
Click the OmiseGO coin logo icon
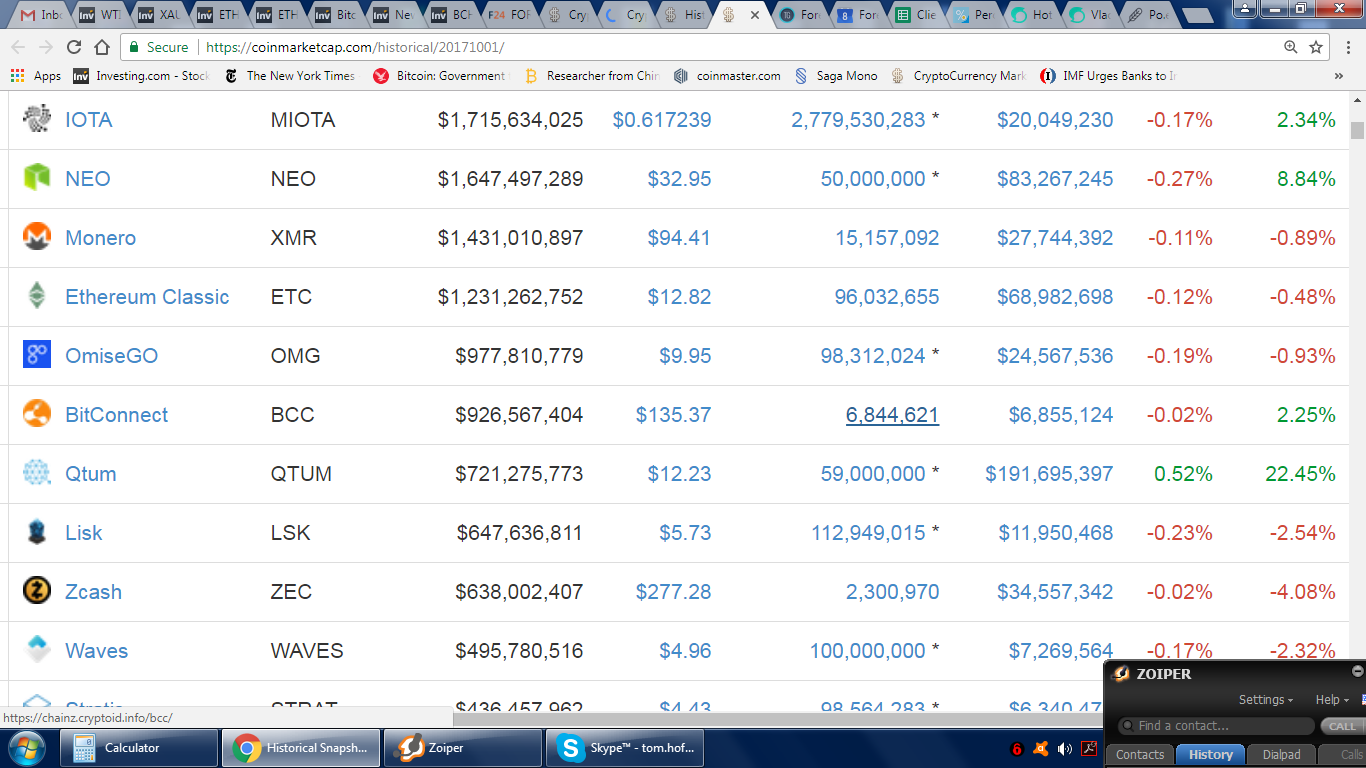(37, 355)
